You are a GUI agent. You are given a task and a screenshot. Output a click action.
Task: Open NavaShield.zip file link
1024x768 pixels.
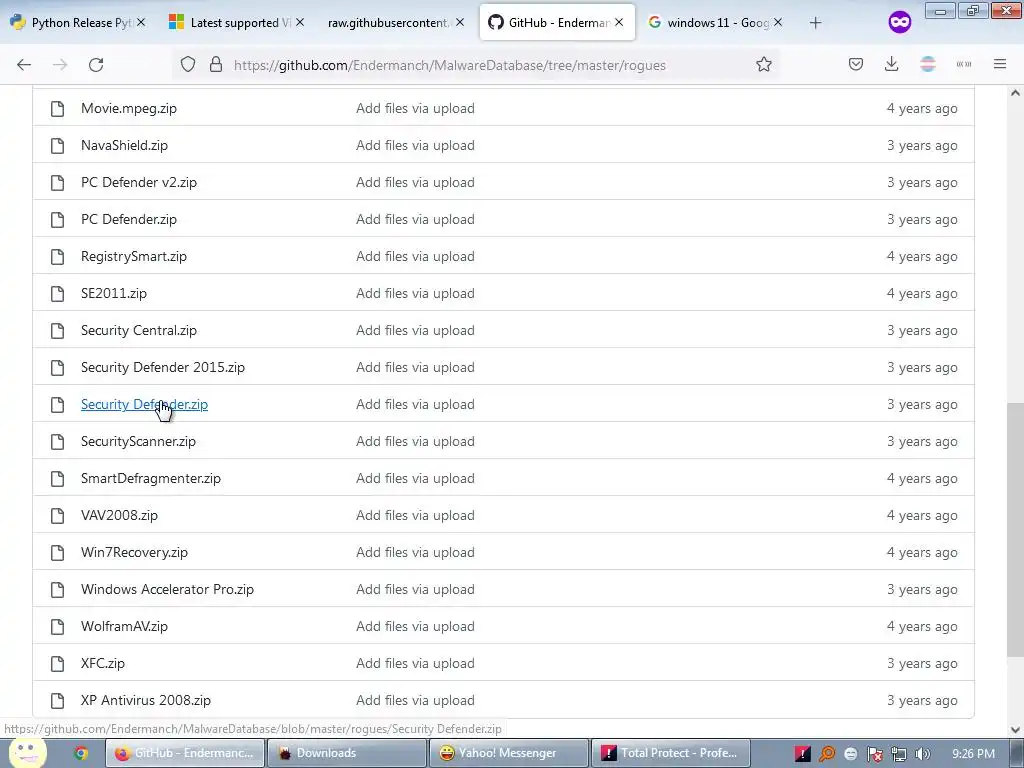tap(124, 145)
